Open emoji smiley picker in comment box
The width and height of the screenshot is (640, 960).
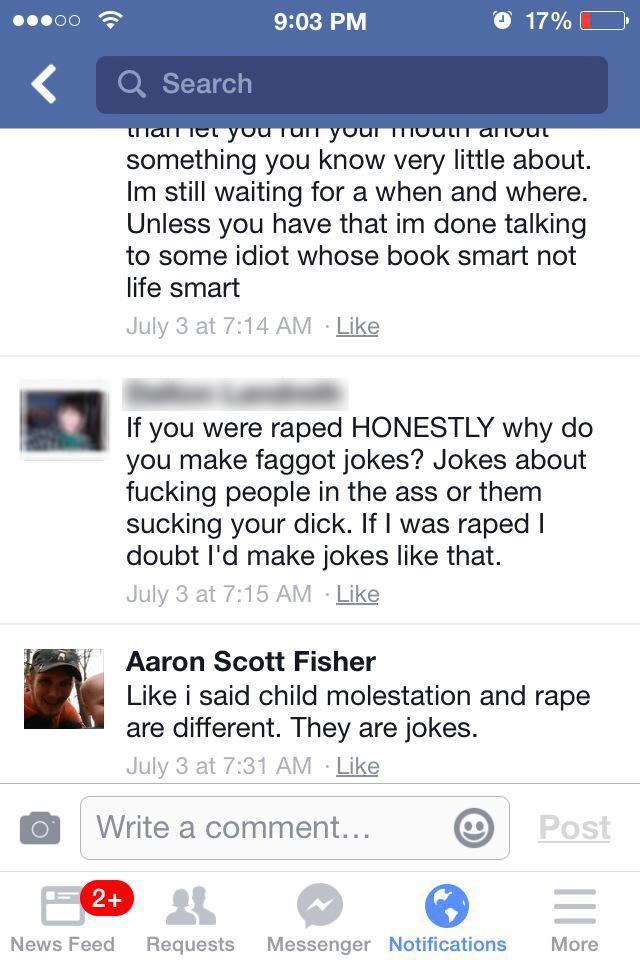click(x=473, y=828)
